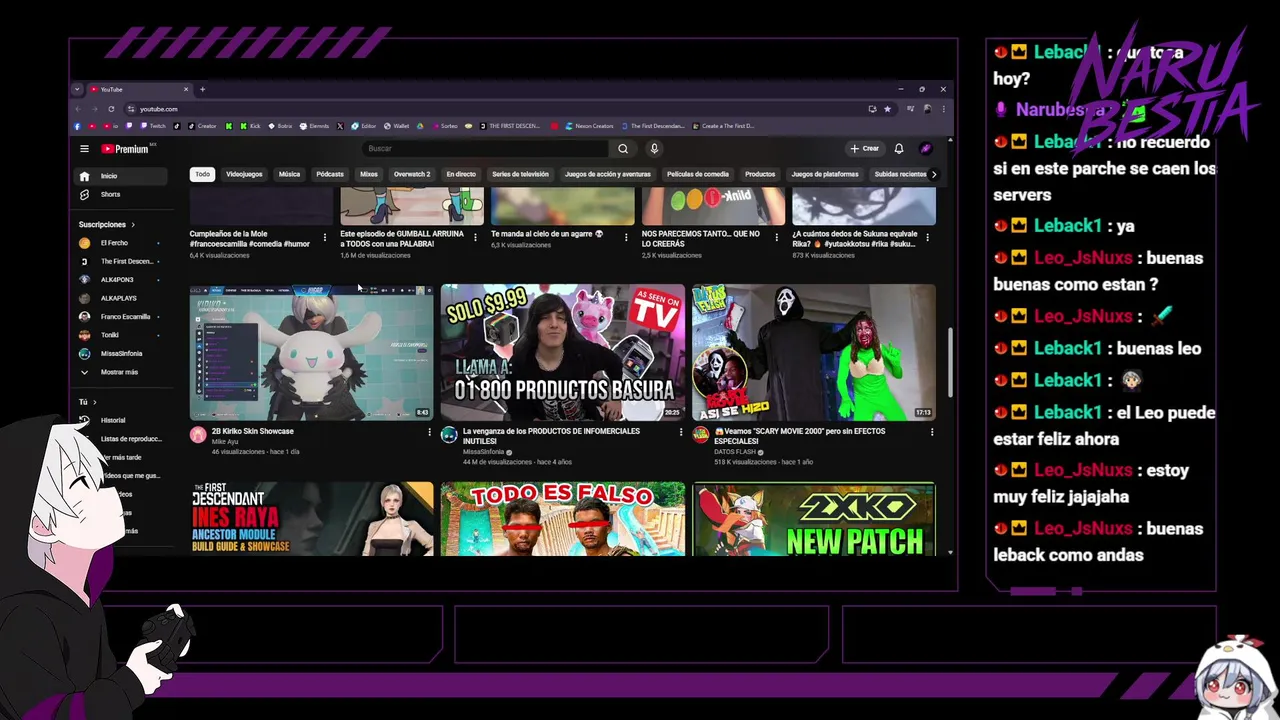Open the account avatar menu

pos(926,149)
